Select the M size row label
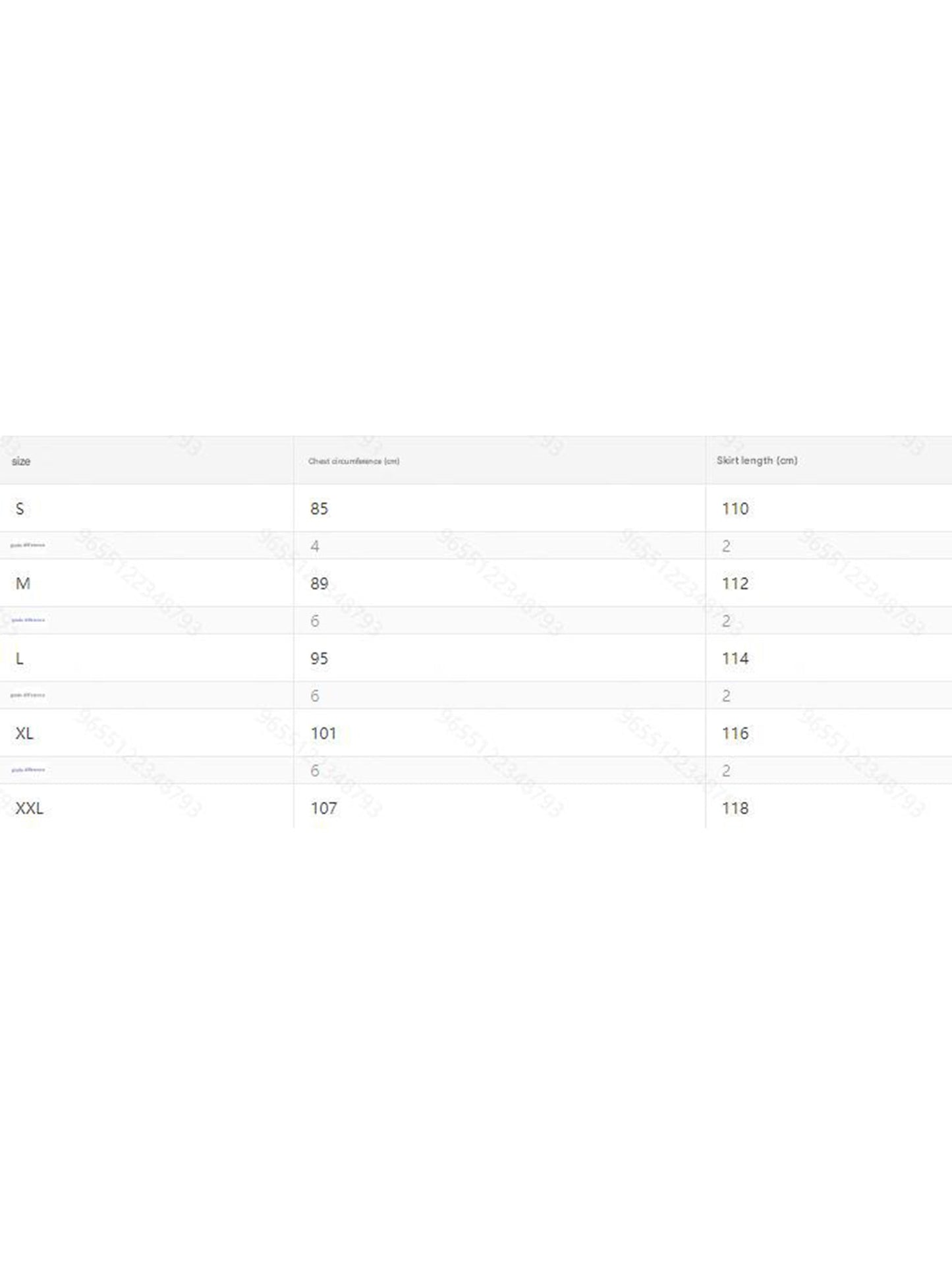Image resolution: width=952 pixels, height=1263 pixels. point(23,584)
